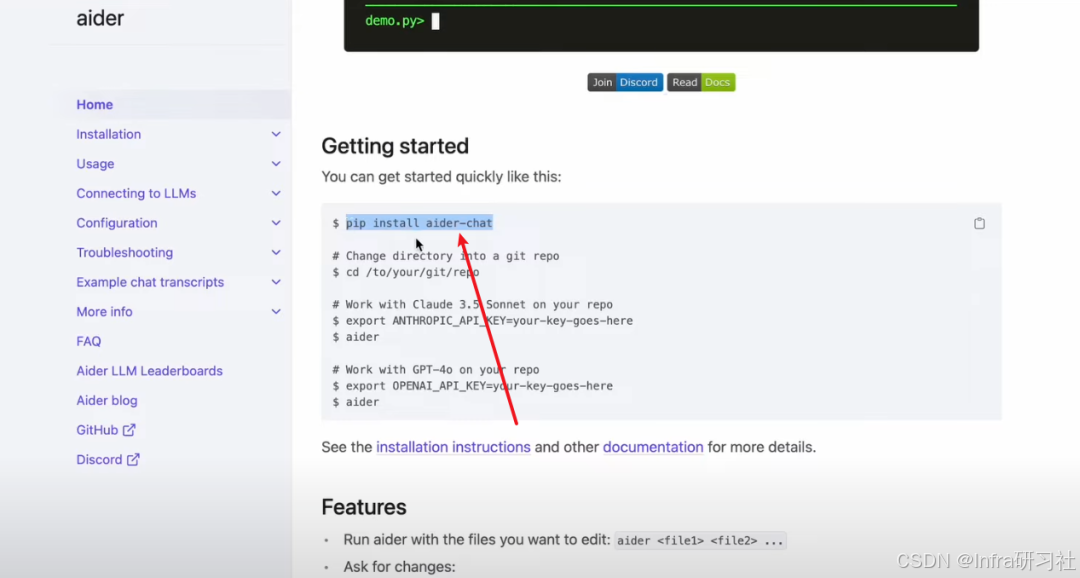The image size is (1080, 578).
Task: Click '# Change directory into a git repo' comment
Action: coord(446,256)
